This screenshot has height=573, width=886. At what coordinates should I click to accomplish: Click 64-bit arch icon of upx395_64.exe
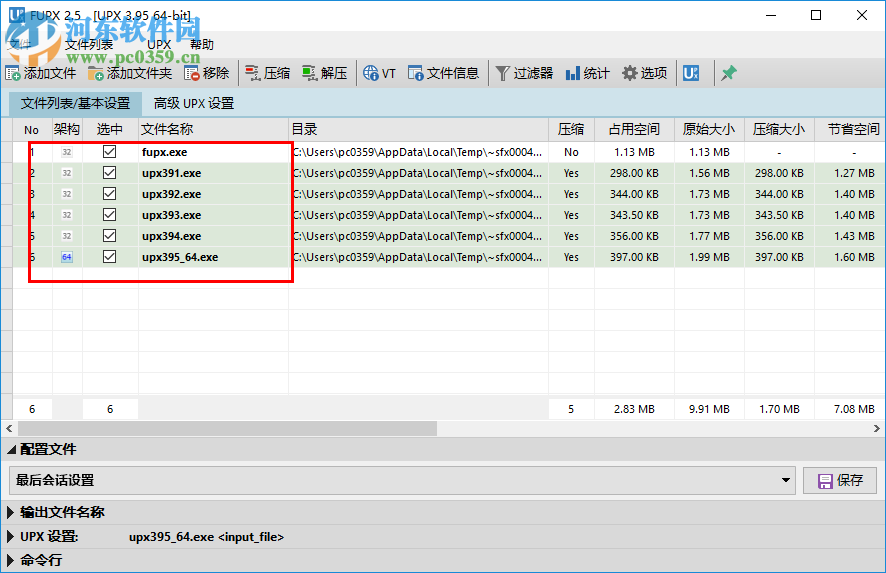point(67,257)
